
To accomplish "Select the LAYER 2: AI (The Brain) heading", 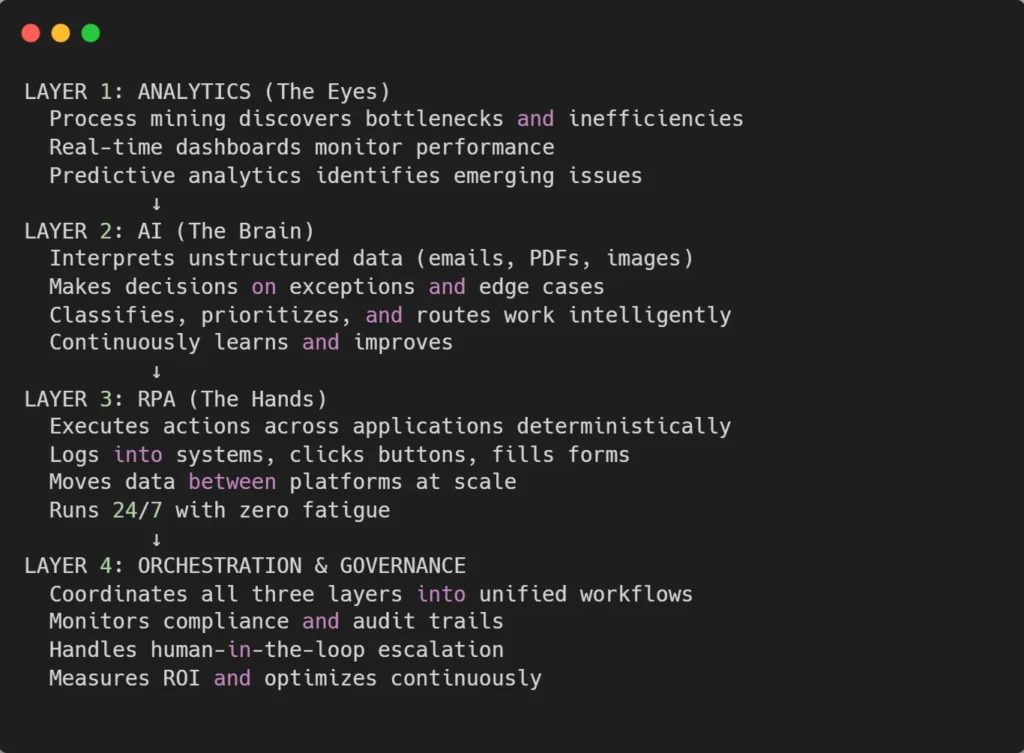I will pyautogui.click(x=169, y=231).
